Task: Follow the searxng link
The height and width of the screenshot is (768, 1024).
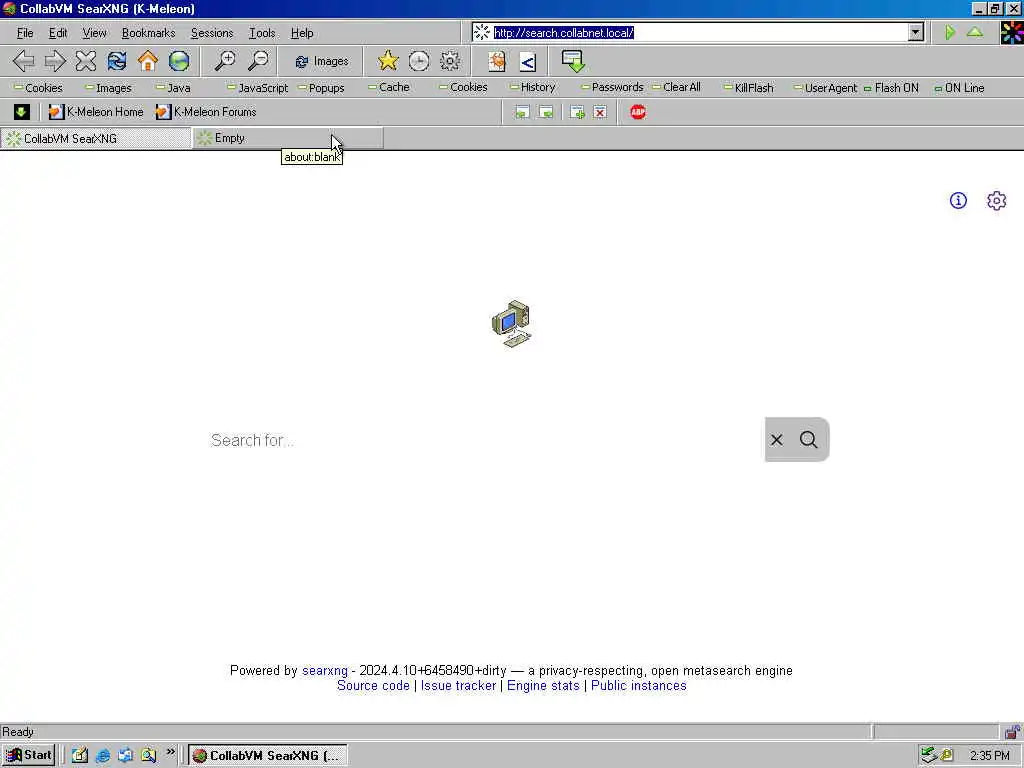Action: coord(325,671)
